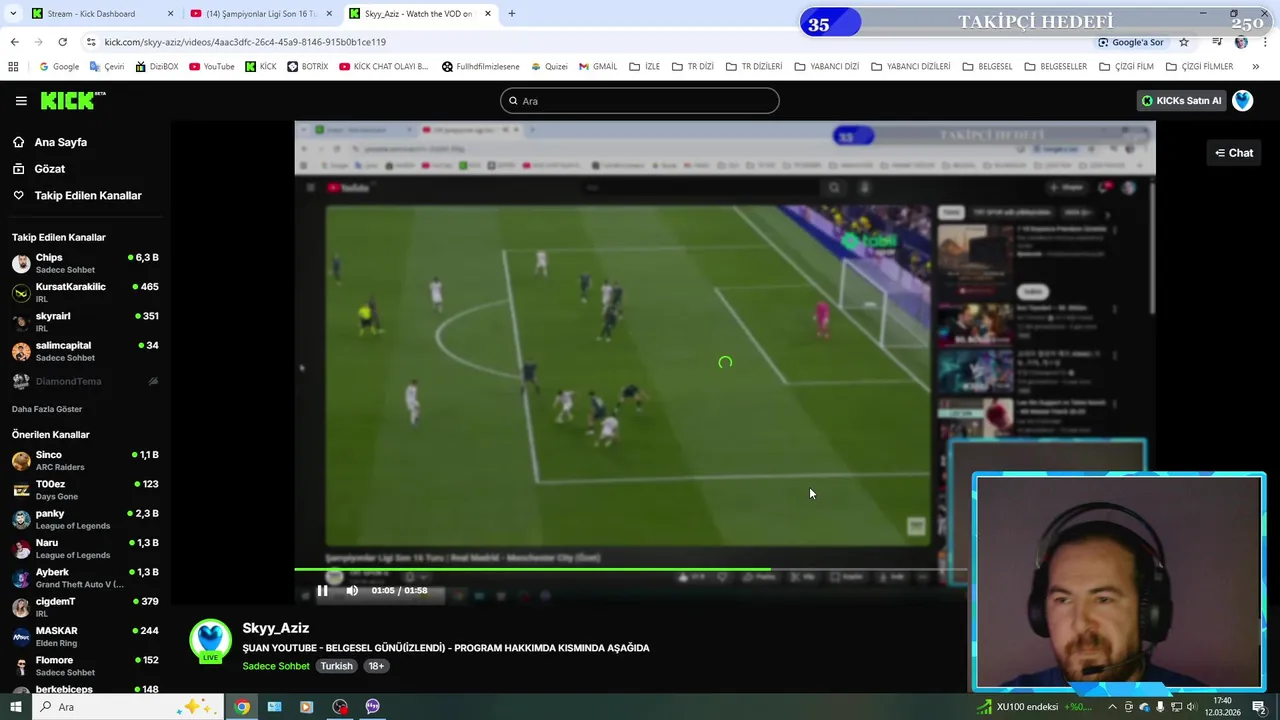Open the Çeviri bookmark
Screen dimensions: 1280x720
(x=106, y=67)
